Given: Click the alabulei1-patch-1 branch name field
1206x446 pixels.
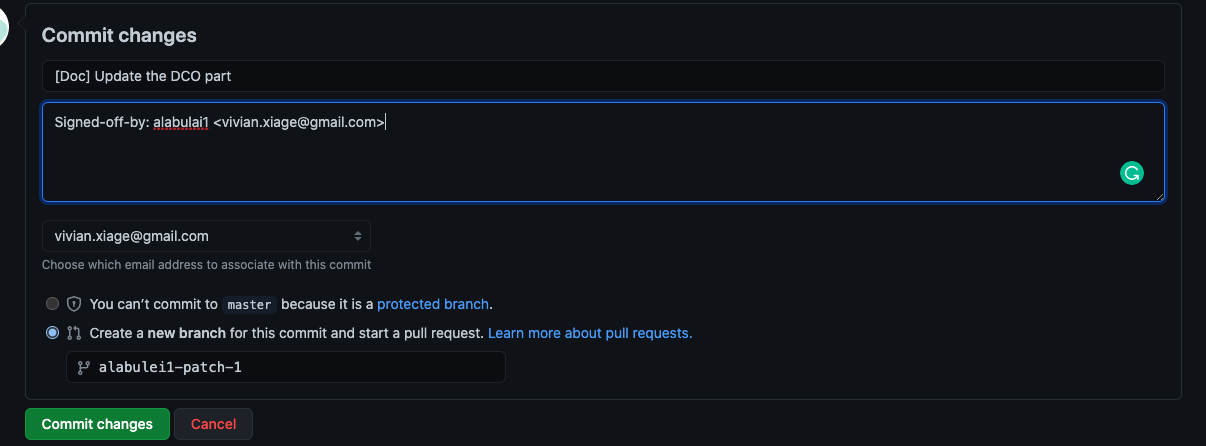Looking at the screenshot, I should [x=285, y=367].
